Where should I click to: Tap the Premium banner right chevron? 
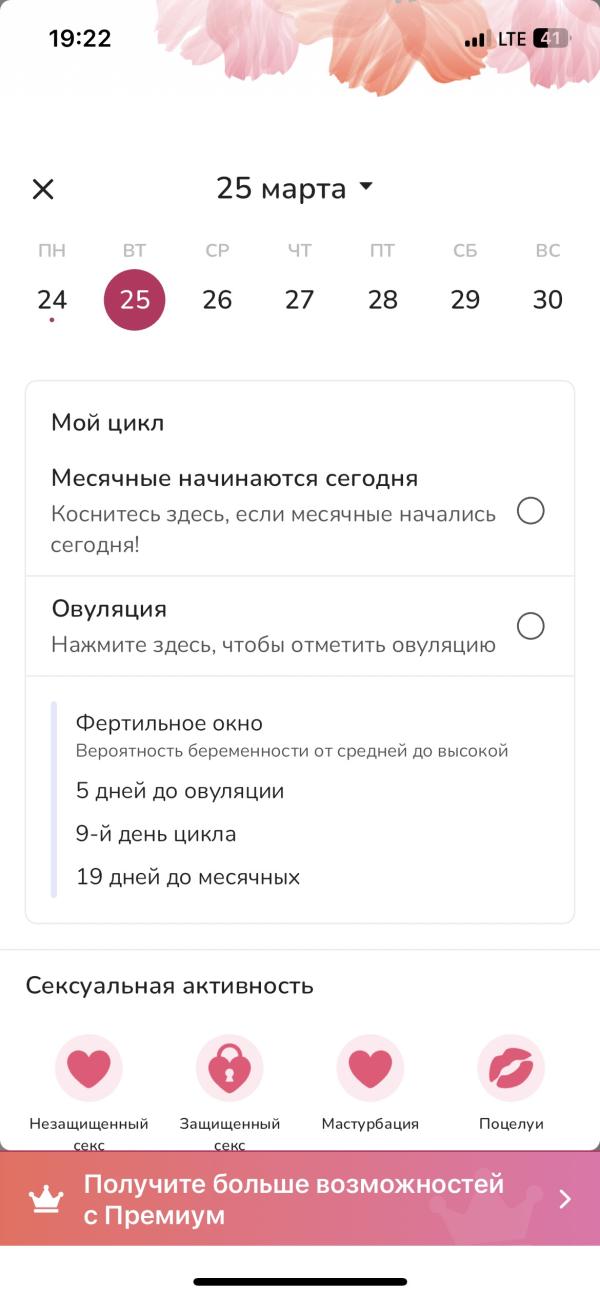click(565, 1200)
